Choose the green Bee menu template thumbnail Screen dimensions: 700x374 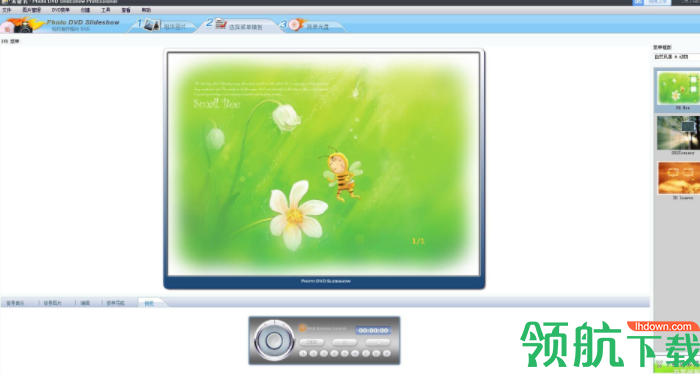pyautogui.click(x=679, y=87)
